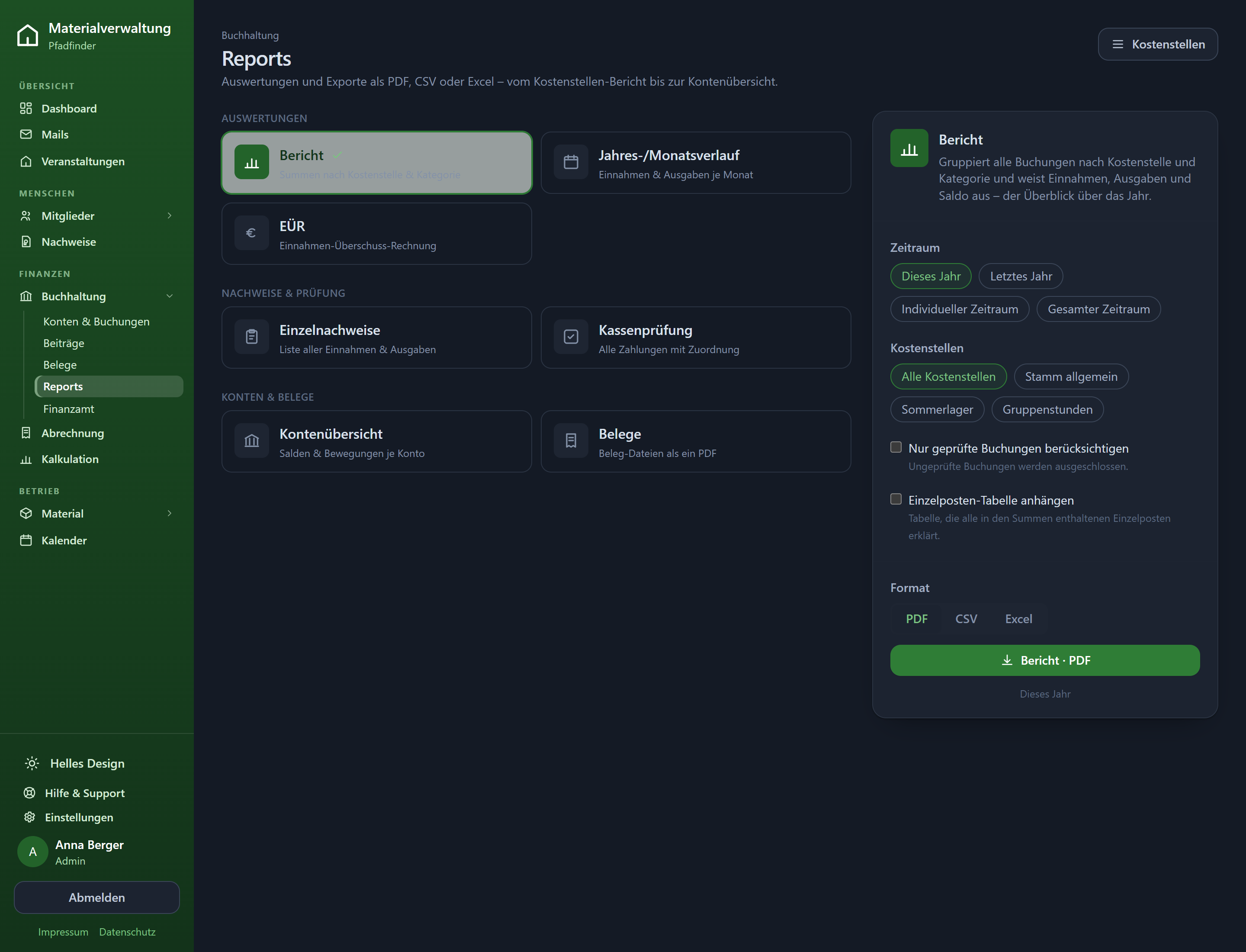1246x952 pixels.
Task: Click the Materialverwaltung home logo icon
Action: 27,35
